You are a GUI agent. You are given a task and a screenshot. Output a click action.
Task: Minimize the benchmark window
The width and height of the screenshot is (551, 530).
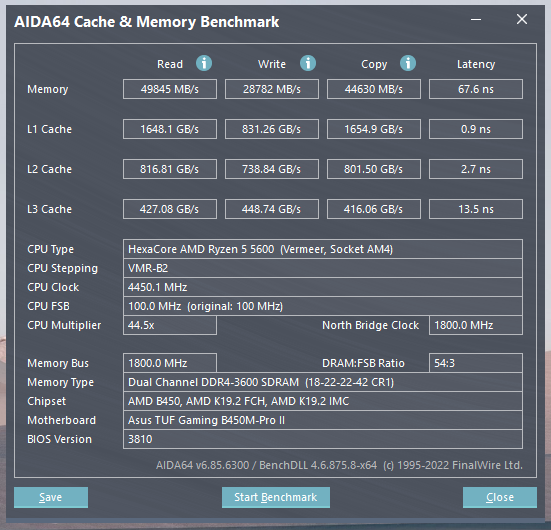tap(476, 19)
